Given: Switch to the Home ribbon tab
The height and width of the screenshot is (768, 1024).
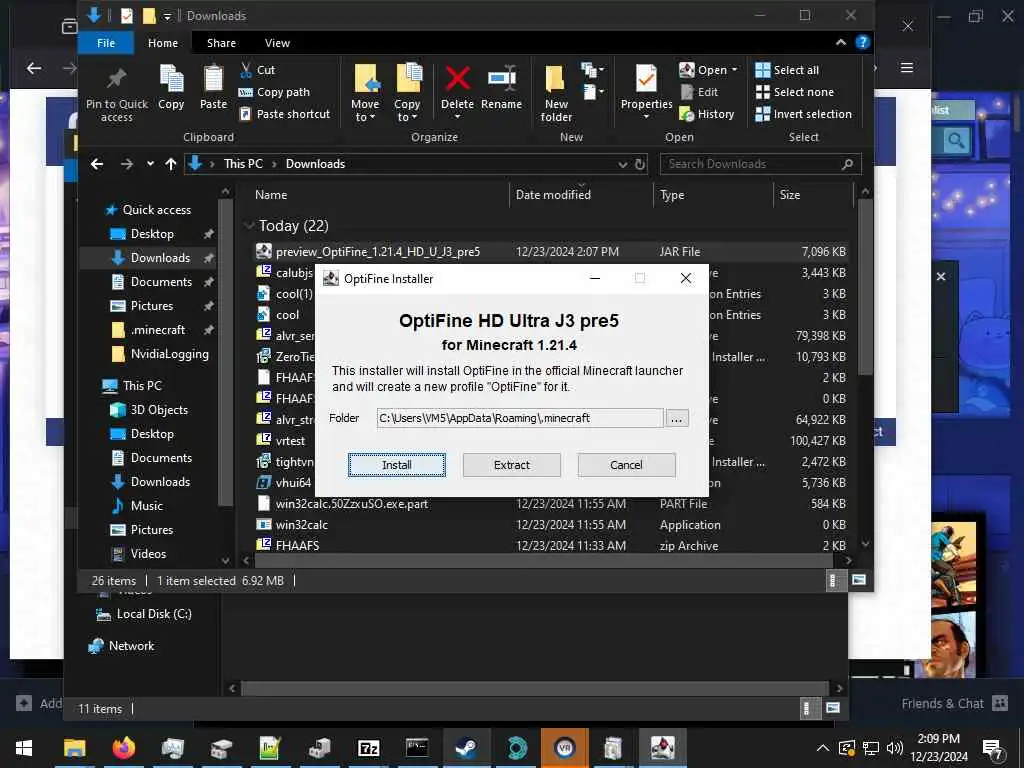Looking at the screenshot, I should point(163,43).
